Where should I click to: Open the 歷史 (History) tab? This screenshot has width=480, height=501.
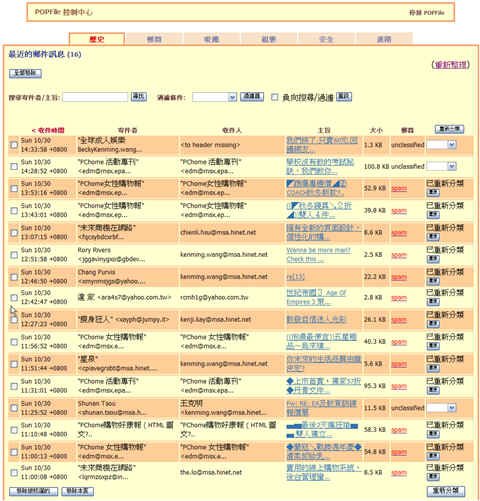[x=97, y=39]
